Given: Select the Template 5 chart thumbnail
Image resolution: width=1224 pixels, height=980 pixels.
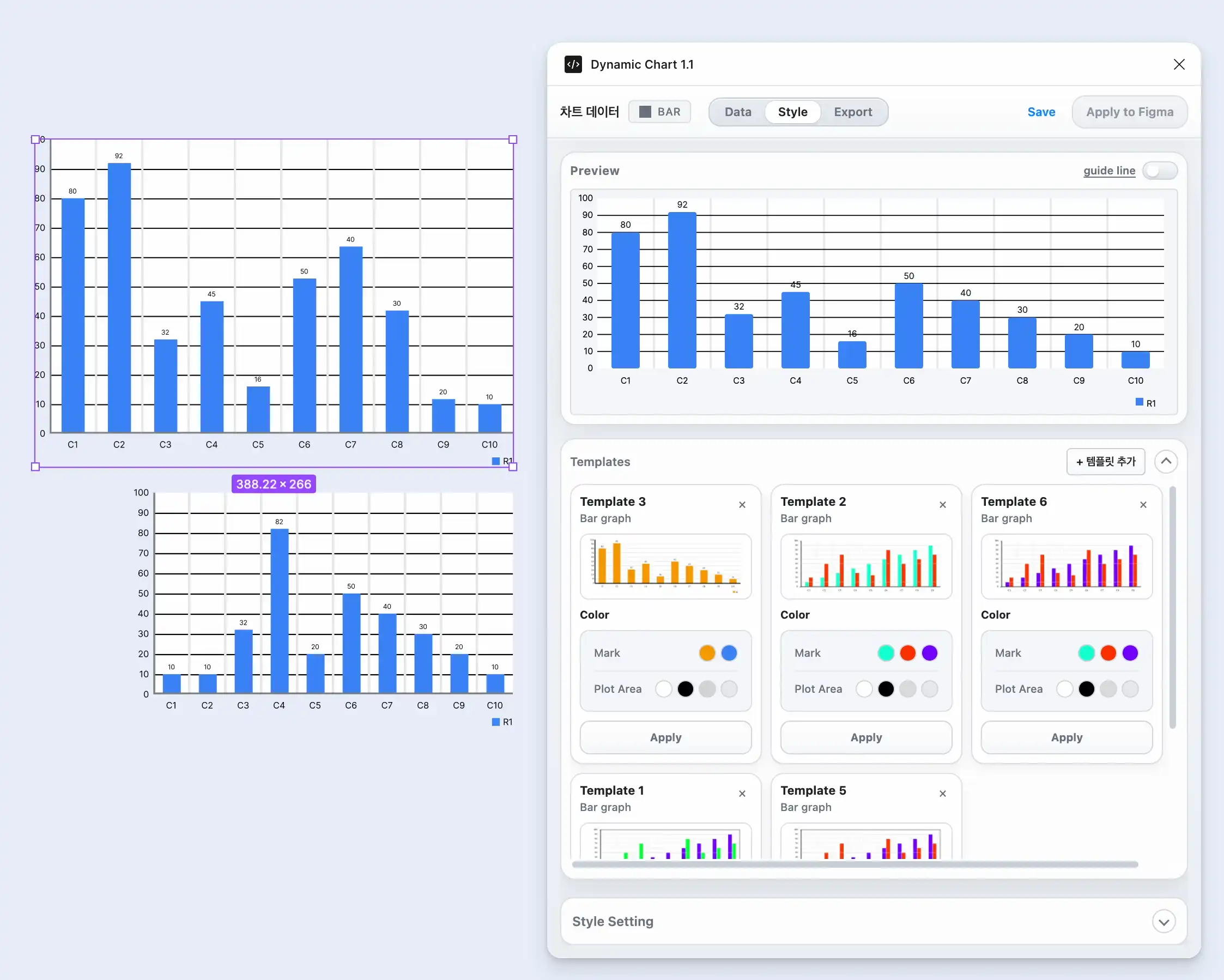Looking at the screenshot, I should (x=866, y=841).
